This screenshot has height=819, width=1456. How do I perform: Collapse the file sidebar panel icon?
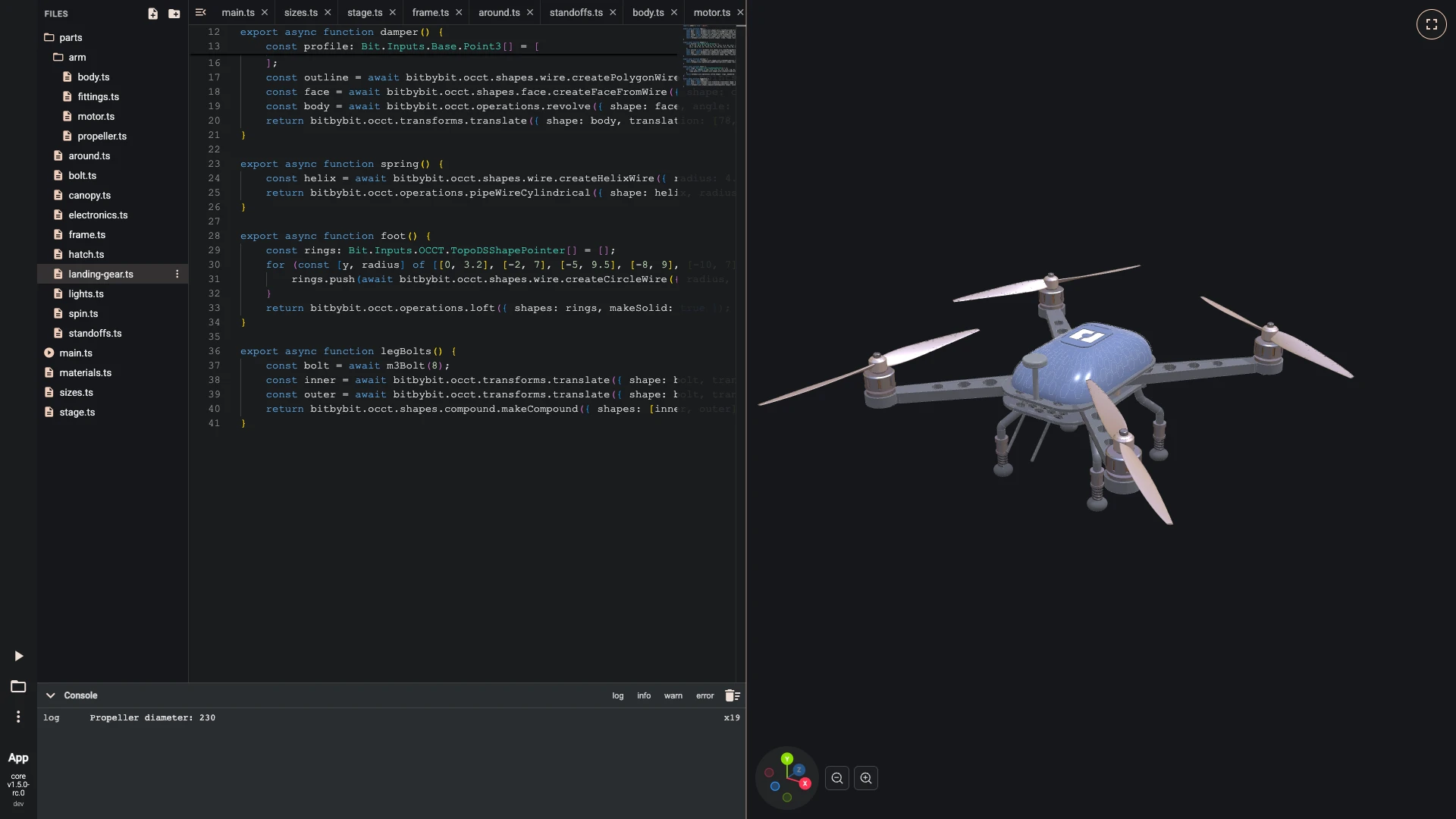point(200,12)
